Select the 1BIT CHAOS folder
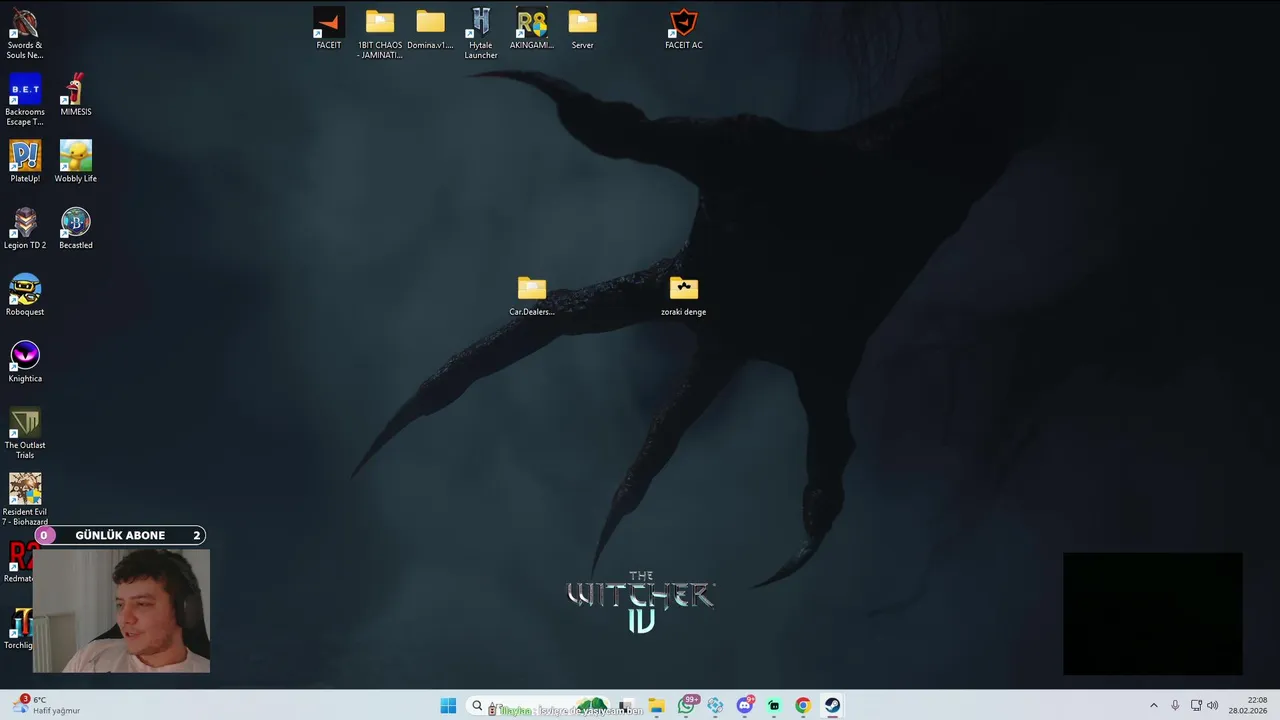Screen dimensions: 1280x720 click(x=380, y=34)
